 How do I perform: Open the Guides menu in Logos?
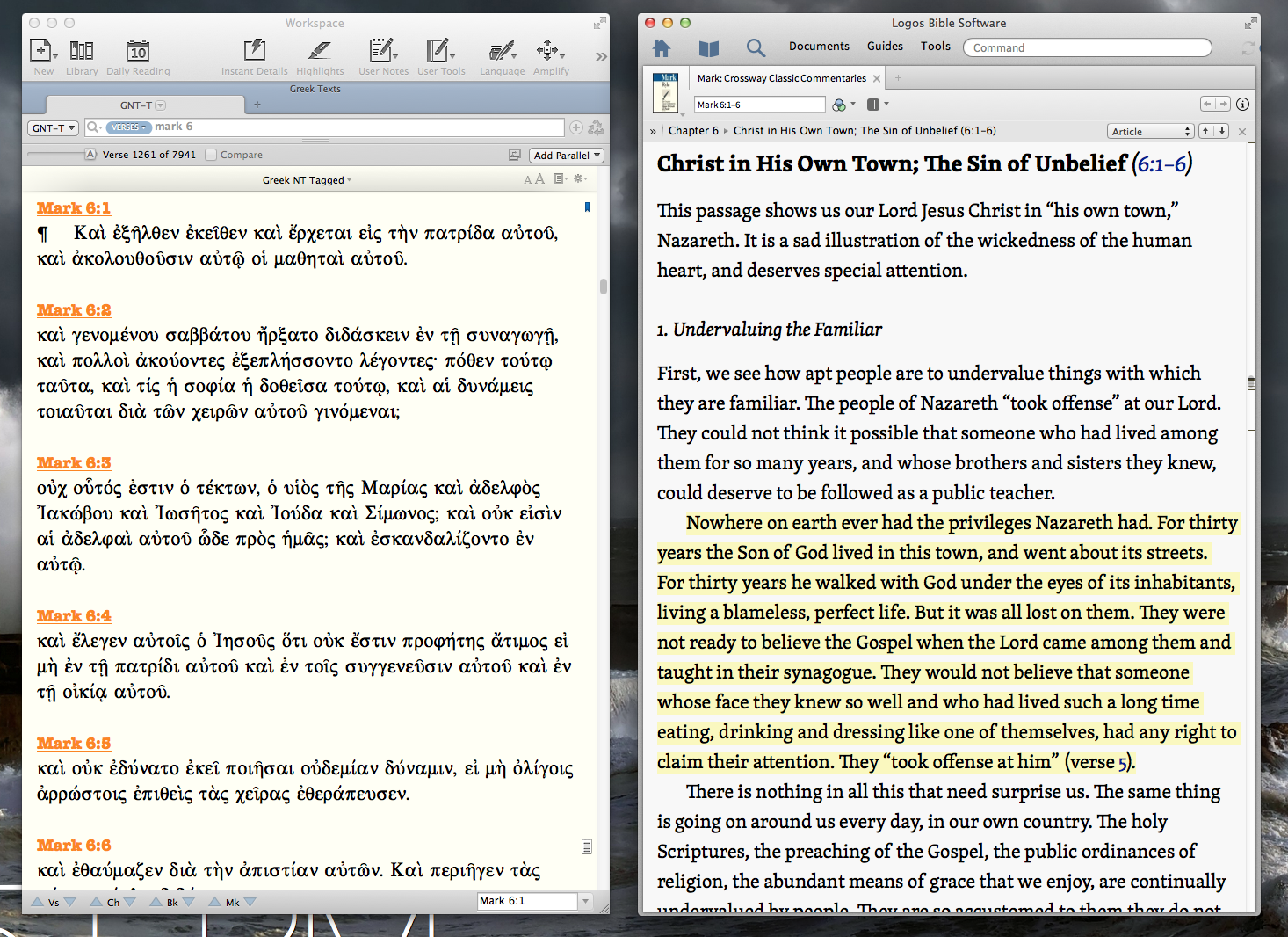point(885,47)
